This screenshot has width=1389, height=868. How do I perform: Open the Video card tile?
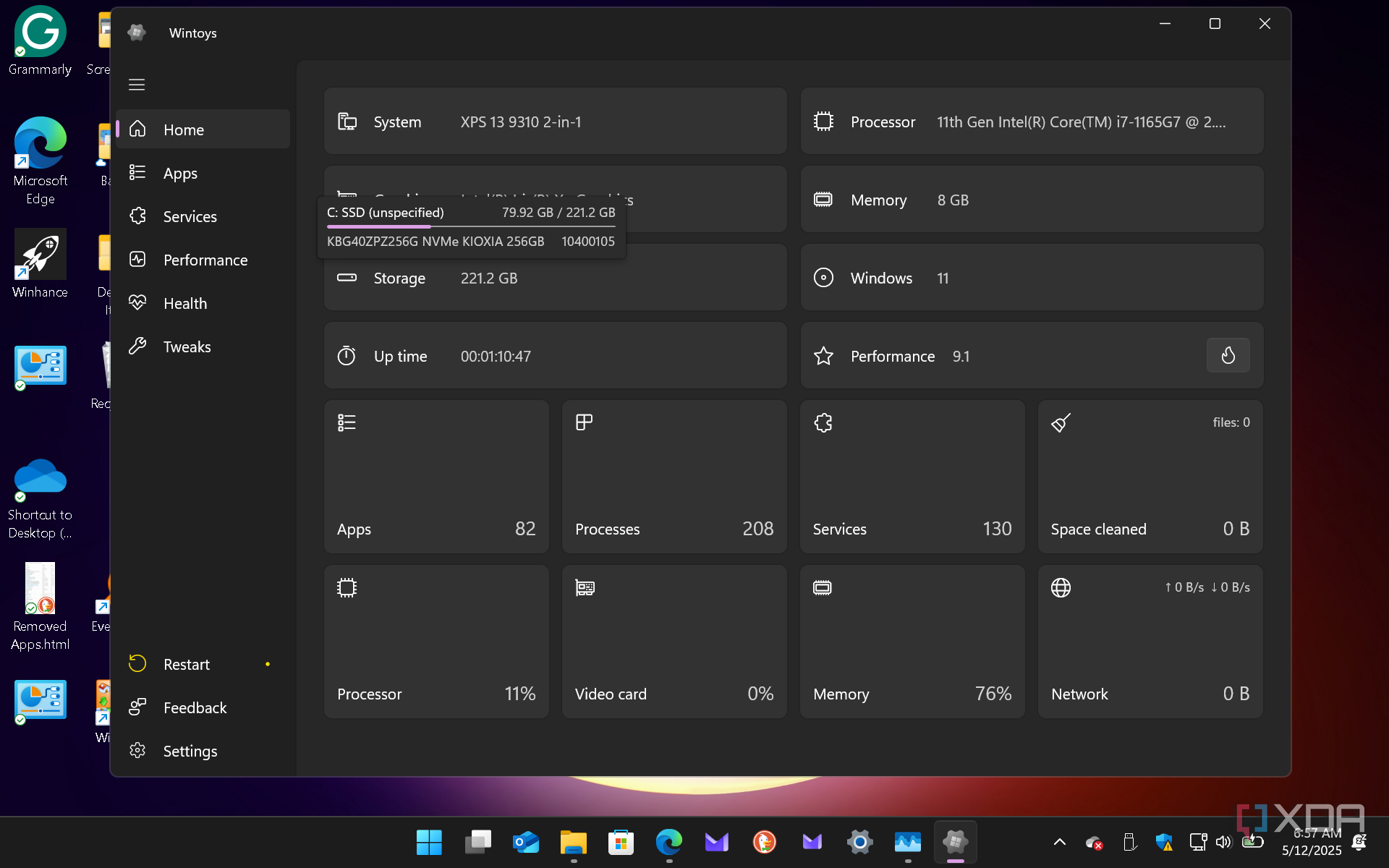[674, 642]
